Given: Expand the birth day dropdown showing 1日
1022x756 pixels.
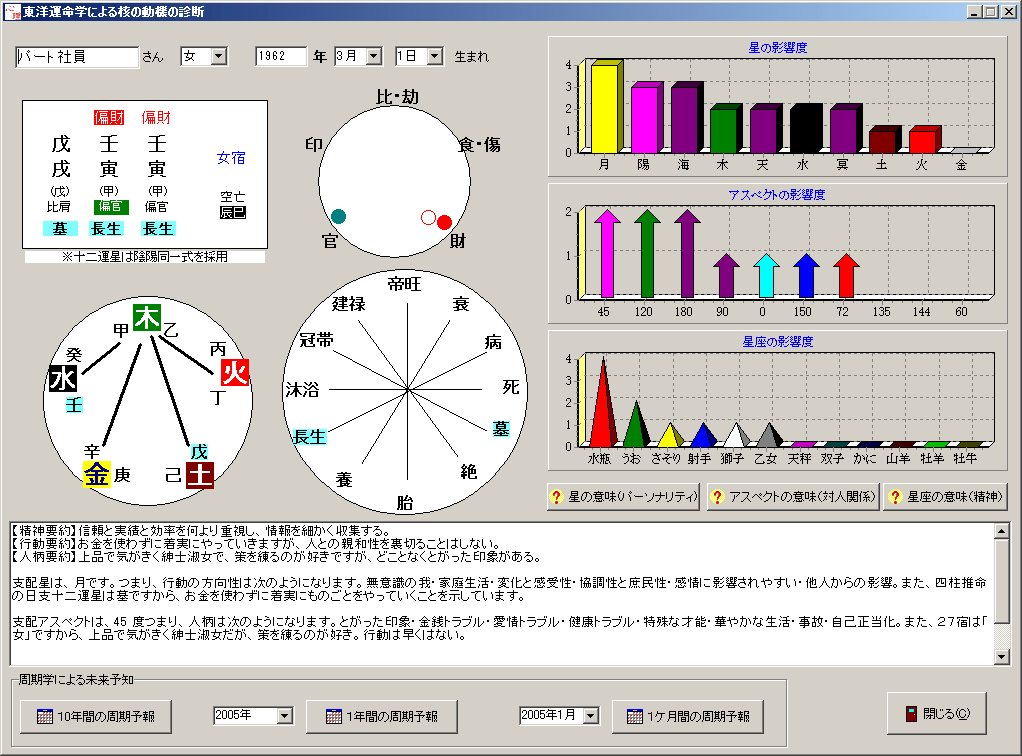Looking at the screenshot, I should point(435,56).
